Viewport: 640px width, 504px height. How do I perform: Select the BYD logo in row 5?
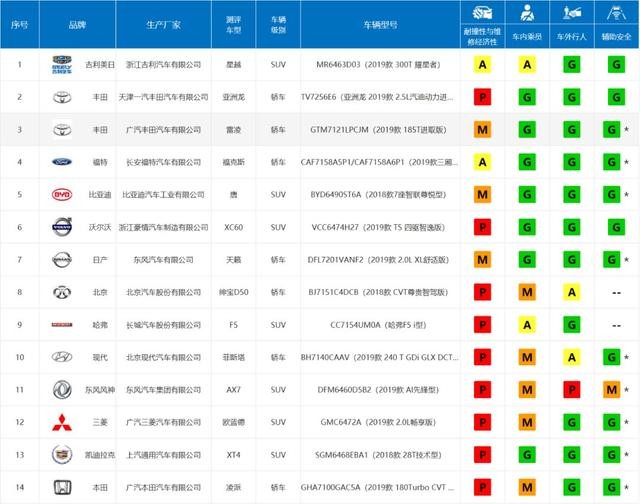[x=62, y=195]
